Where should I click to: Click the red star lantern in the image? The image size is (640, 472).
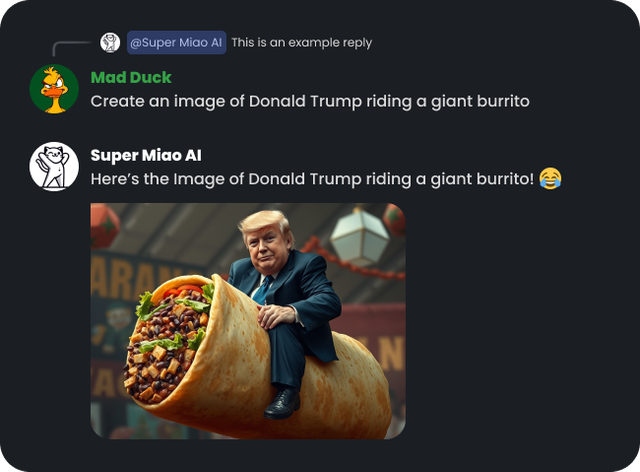coord(104,226)
